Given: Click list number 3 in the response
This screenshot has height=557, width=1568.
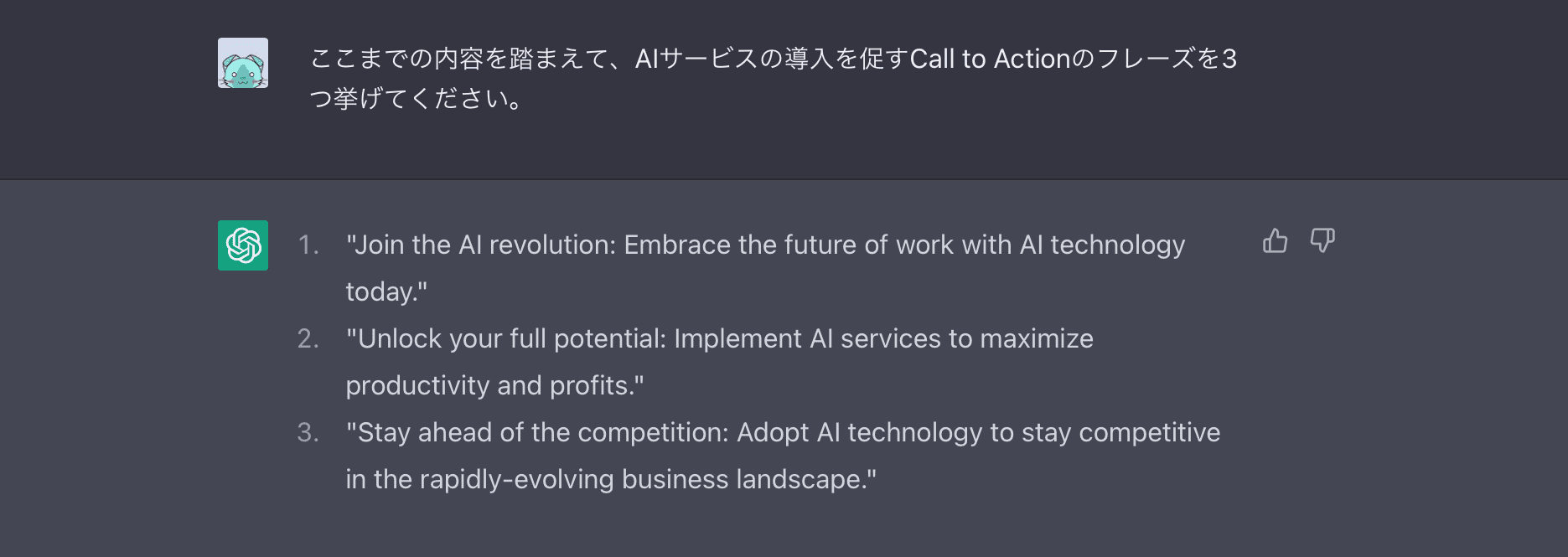Looking at the screenshot, I should point(308,432).
